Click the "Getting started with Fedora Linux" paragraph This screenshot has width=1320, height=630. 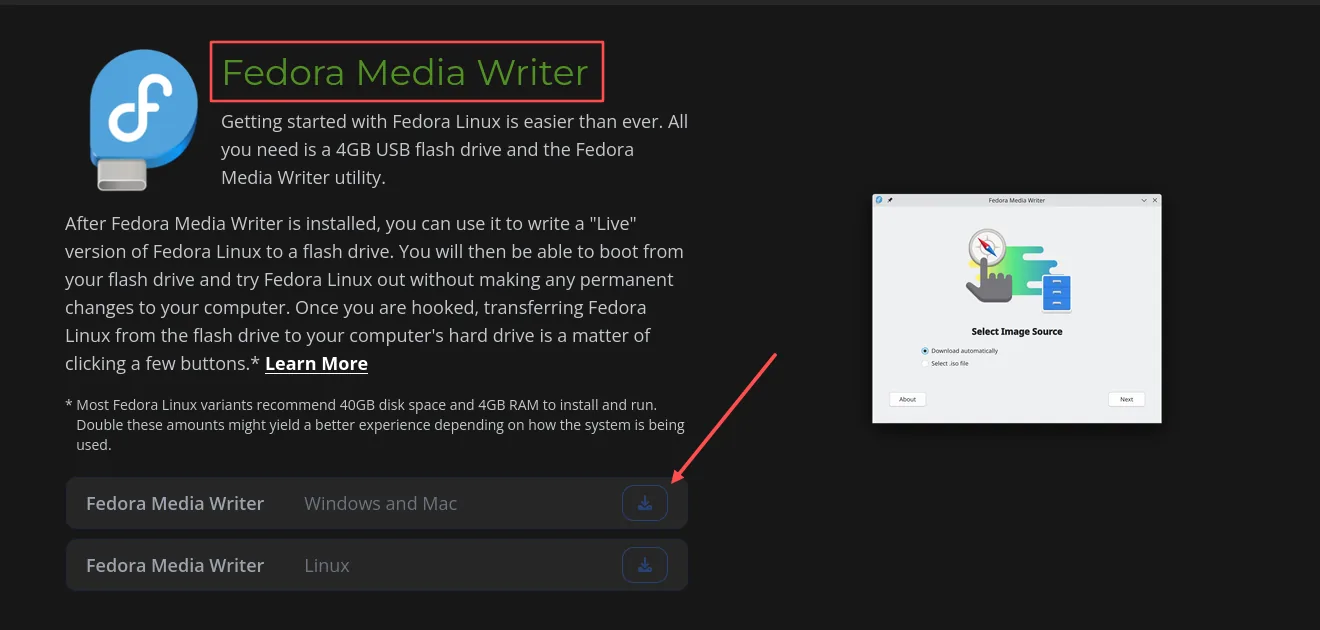pyautogui.click(x=455, y=150)
